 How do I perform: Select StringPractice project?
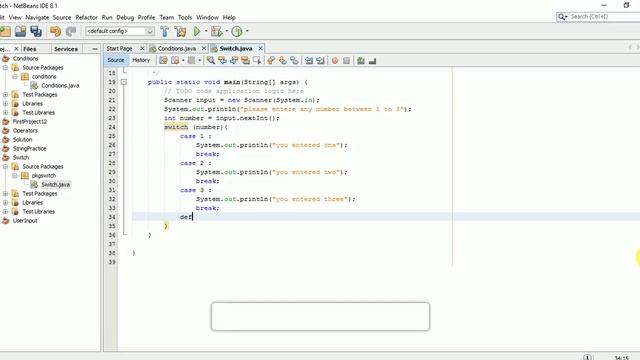(29, 149)
